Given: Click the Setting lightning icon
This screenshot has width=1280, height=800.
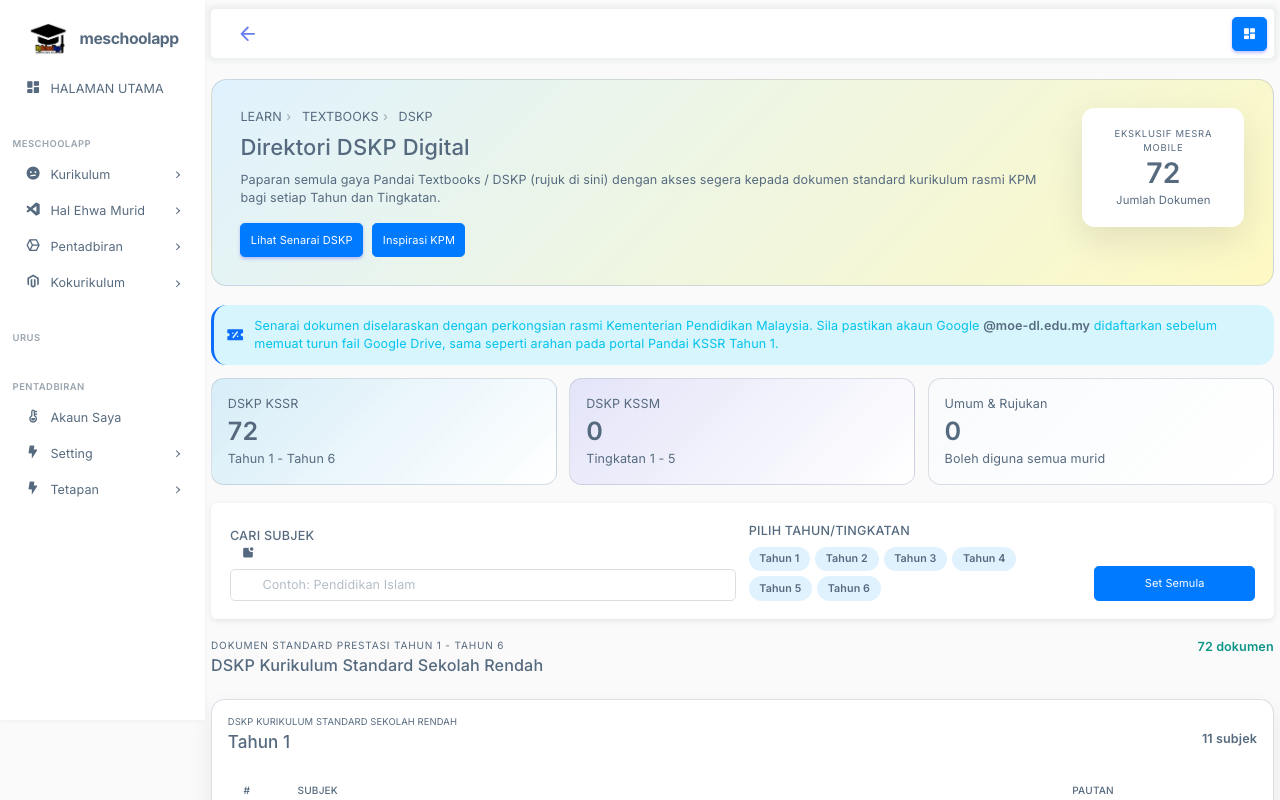Looking at the screenshot, I should (x=33, y=453).
